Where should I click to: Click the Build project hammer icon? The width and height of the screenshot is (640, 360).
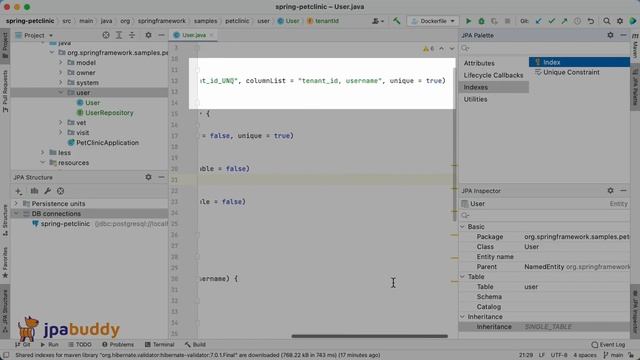[x=396, y=21]
